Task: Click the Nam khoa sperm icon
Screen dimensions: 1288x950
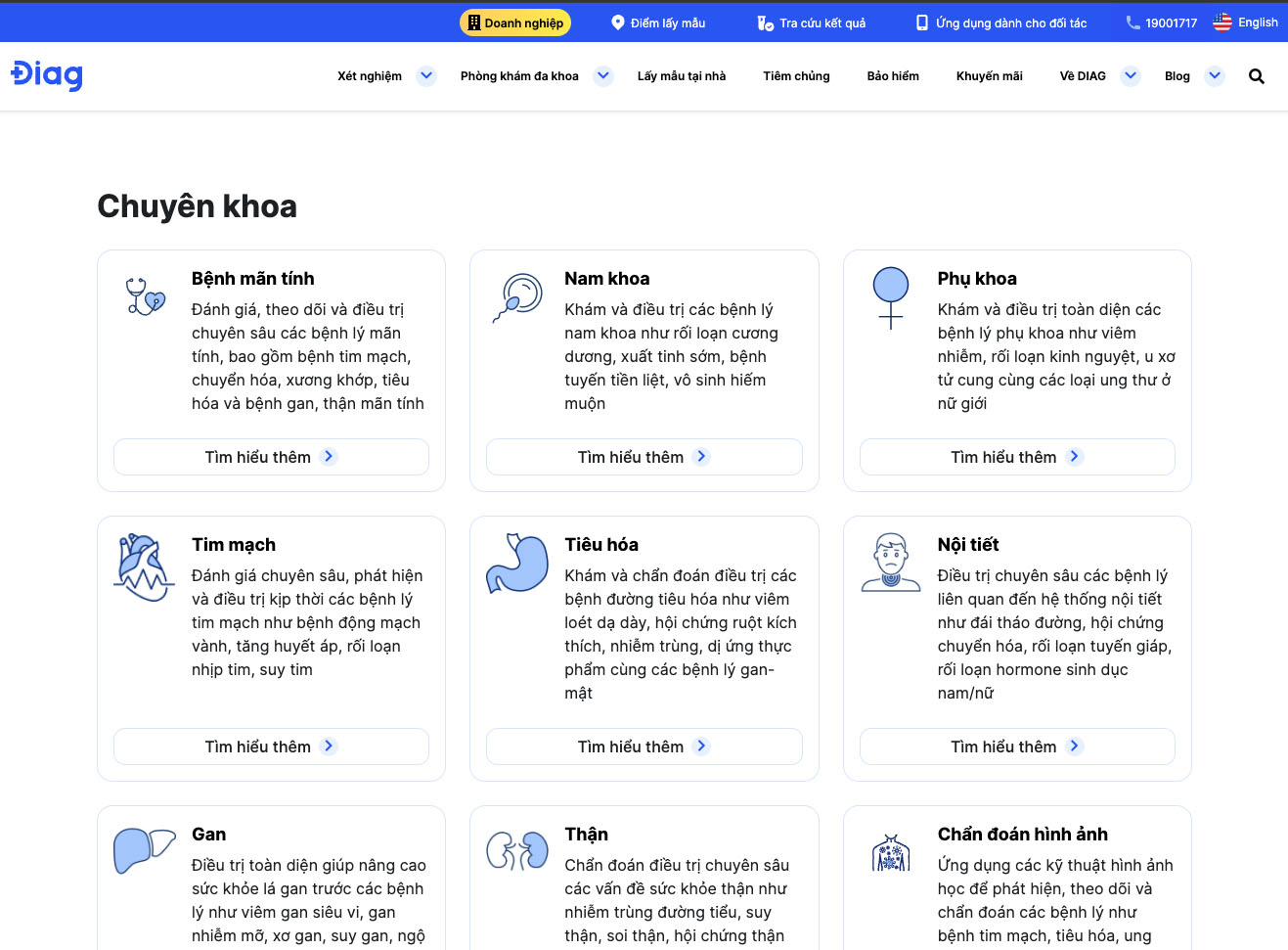Action: pyautogui.click(x=517, y=297)
